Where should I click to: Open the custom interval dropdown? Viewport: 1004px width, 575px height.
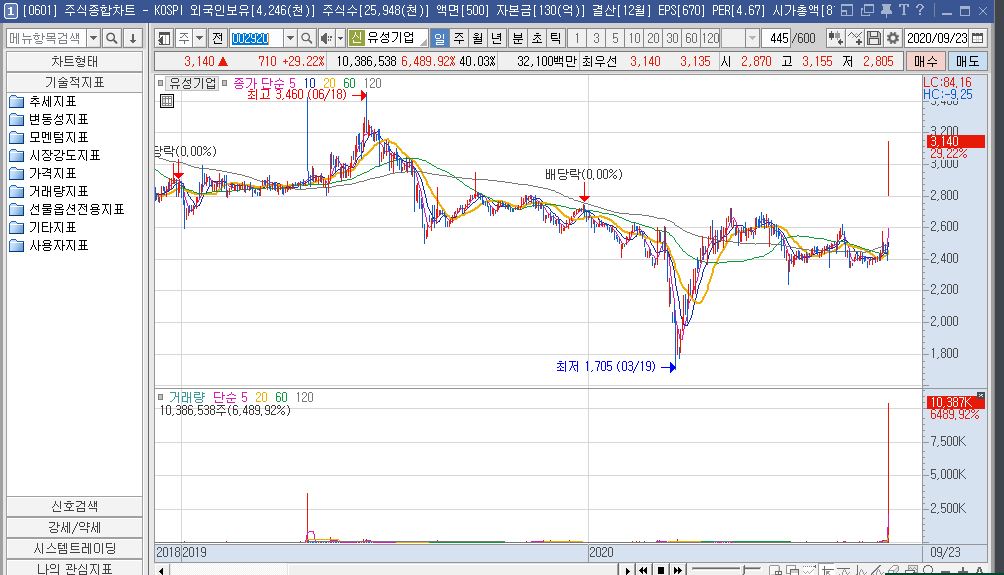point(752,38)
